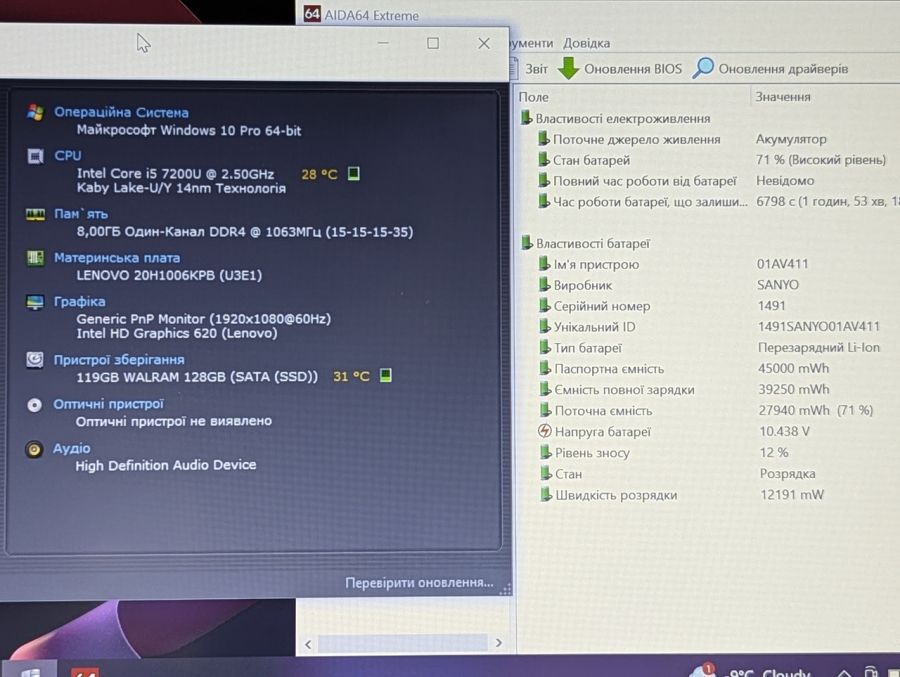The image size is (900, 677).
Task: Click CPU temperature indicator next to 28 °C
Action: 354,173
